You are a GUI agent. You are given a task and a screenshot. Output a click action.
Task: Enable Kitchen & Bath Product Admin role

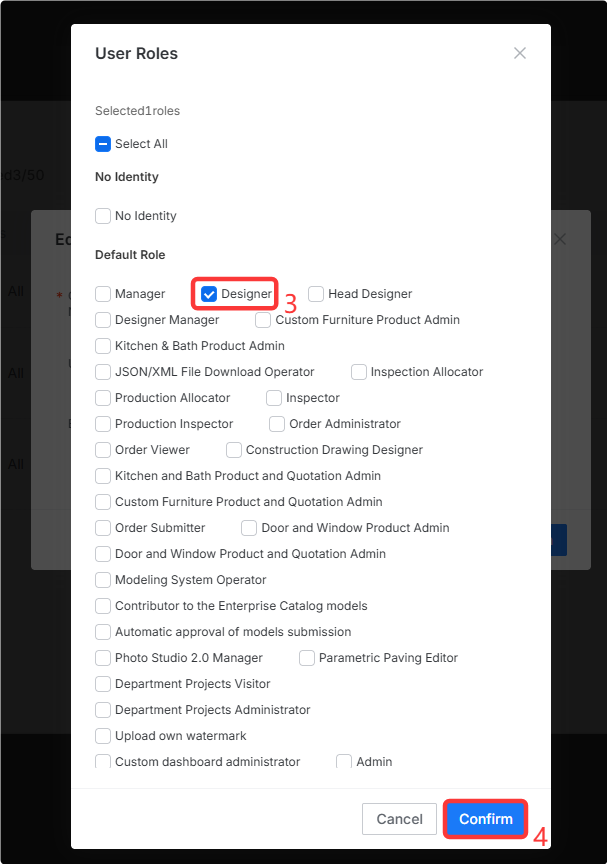point(103,346)
